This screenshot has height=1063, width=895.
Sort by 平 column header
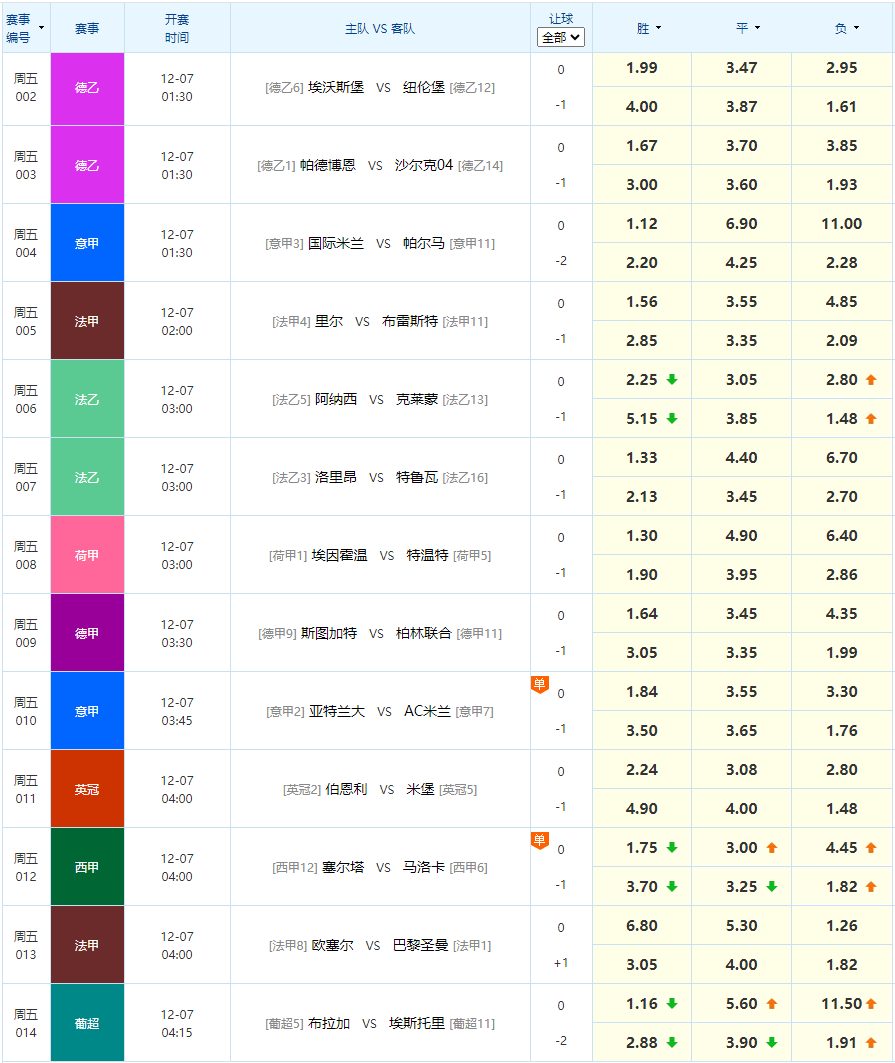(x=749, y=28)
